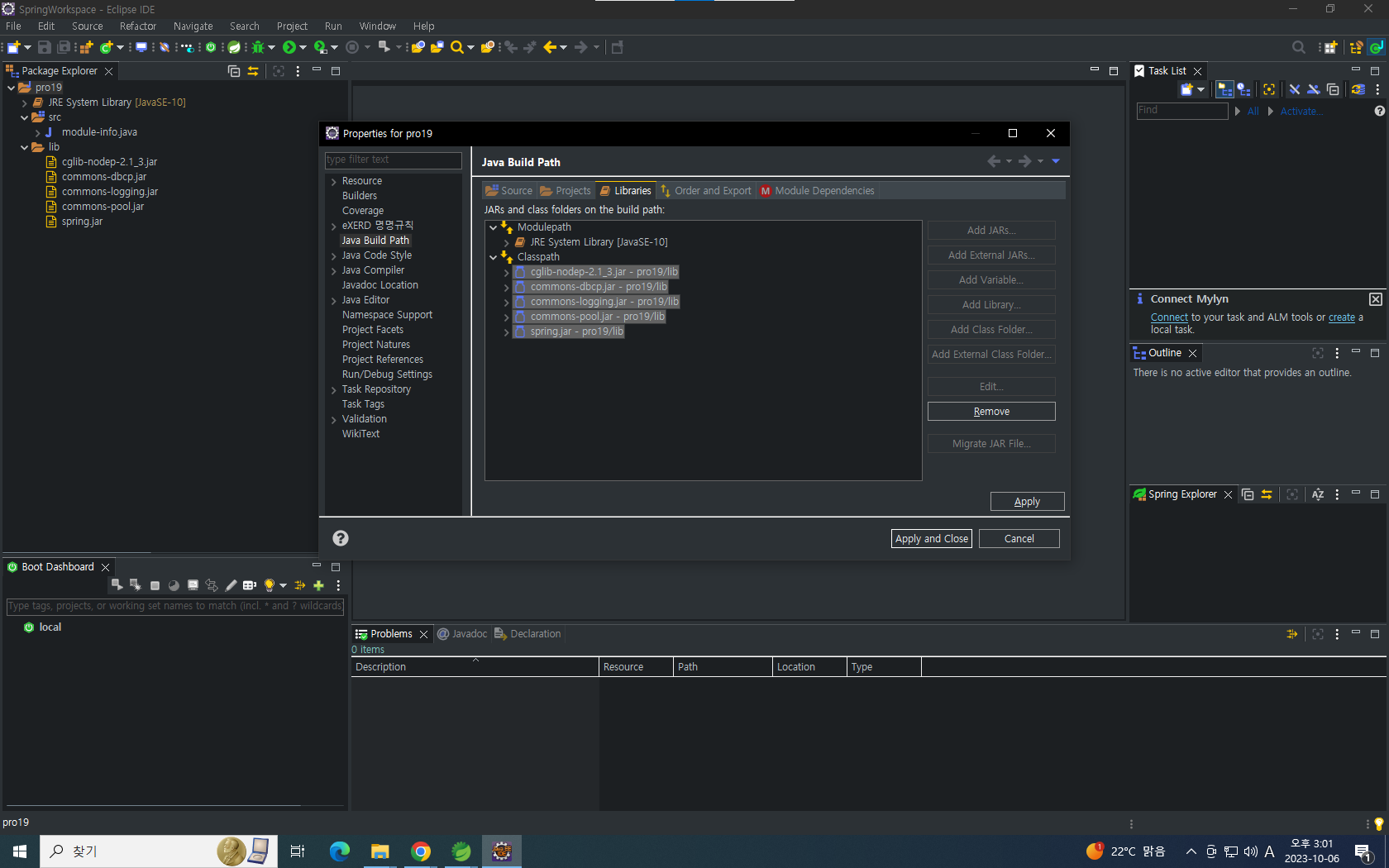Toggle Scheduled presentation in Task List

(1244, 89)
